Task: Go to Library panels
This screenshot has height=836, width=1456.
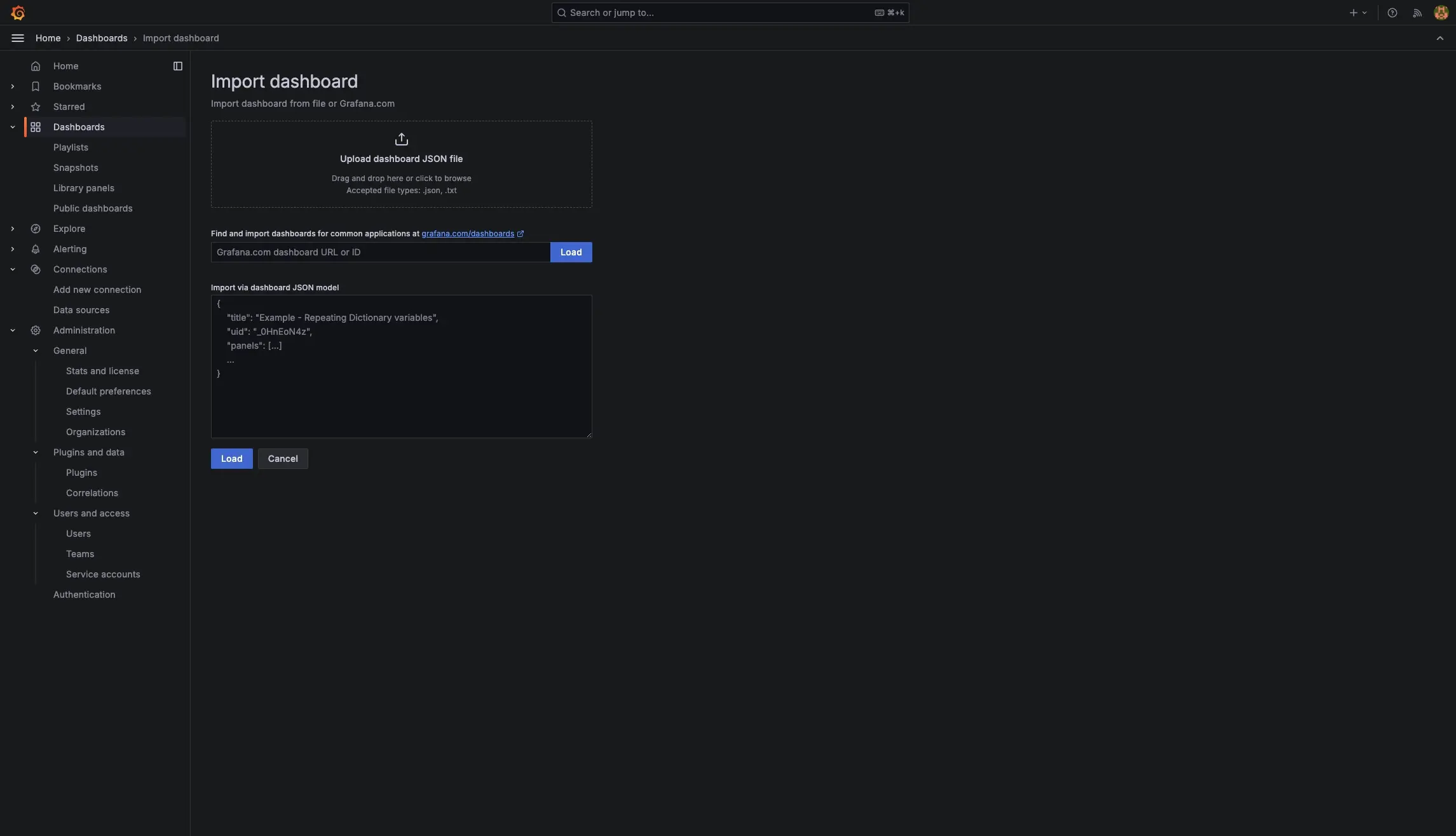Action: click(84, 188)
